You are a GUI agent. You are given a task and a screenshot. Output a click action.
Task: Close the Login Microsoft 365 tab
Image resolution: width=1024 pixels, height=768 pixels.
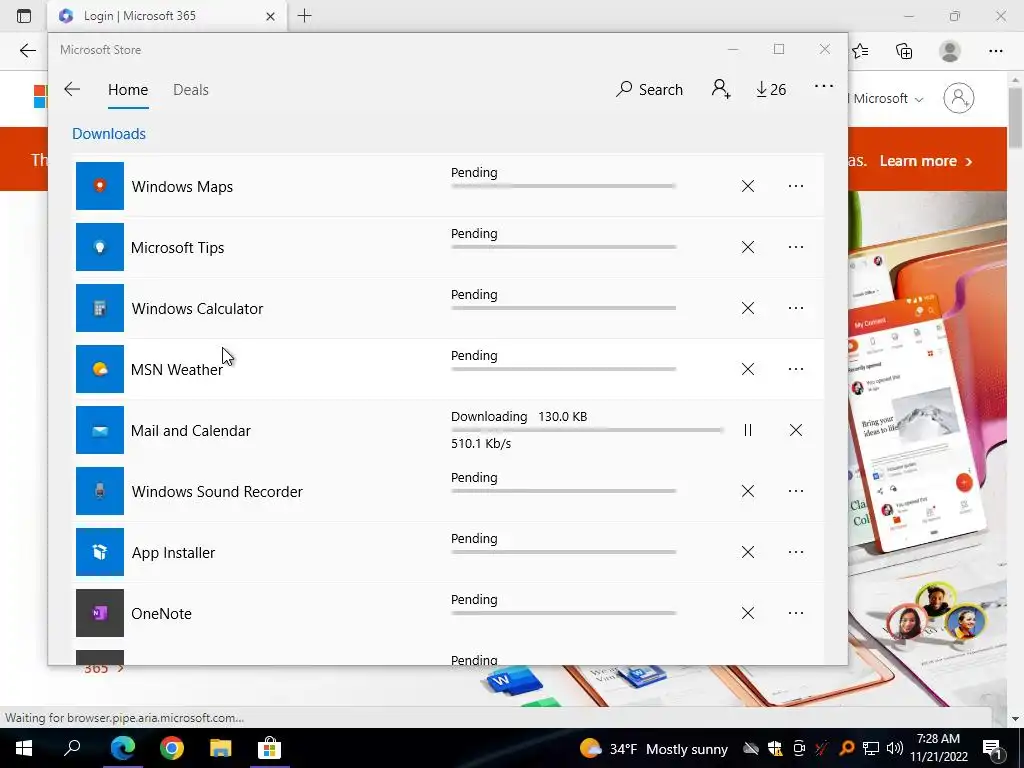[270, 16]
